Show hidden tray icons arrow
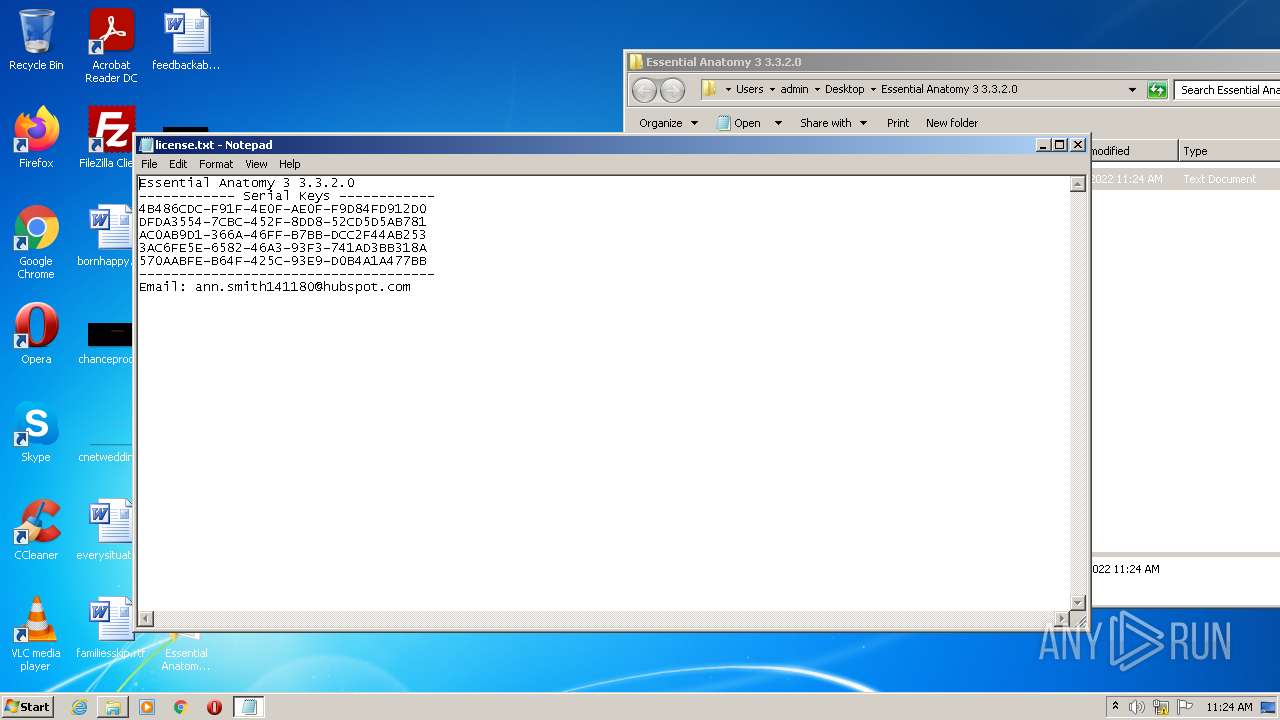 pyautogui.click(x=1115, y=707)
